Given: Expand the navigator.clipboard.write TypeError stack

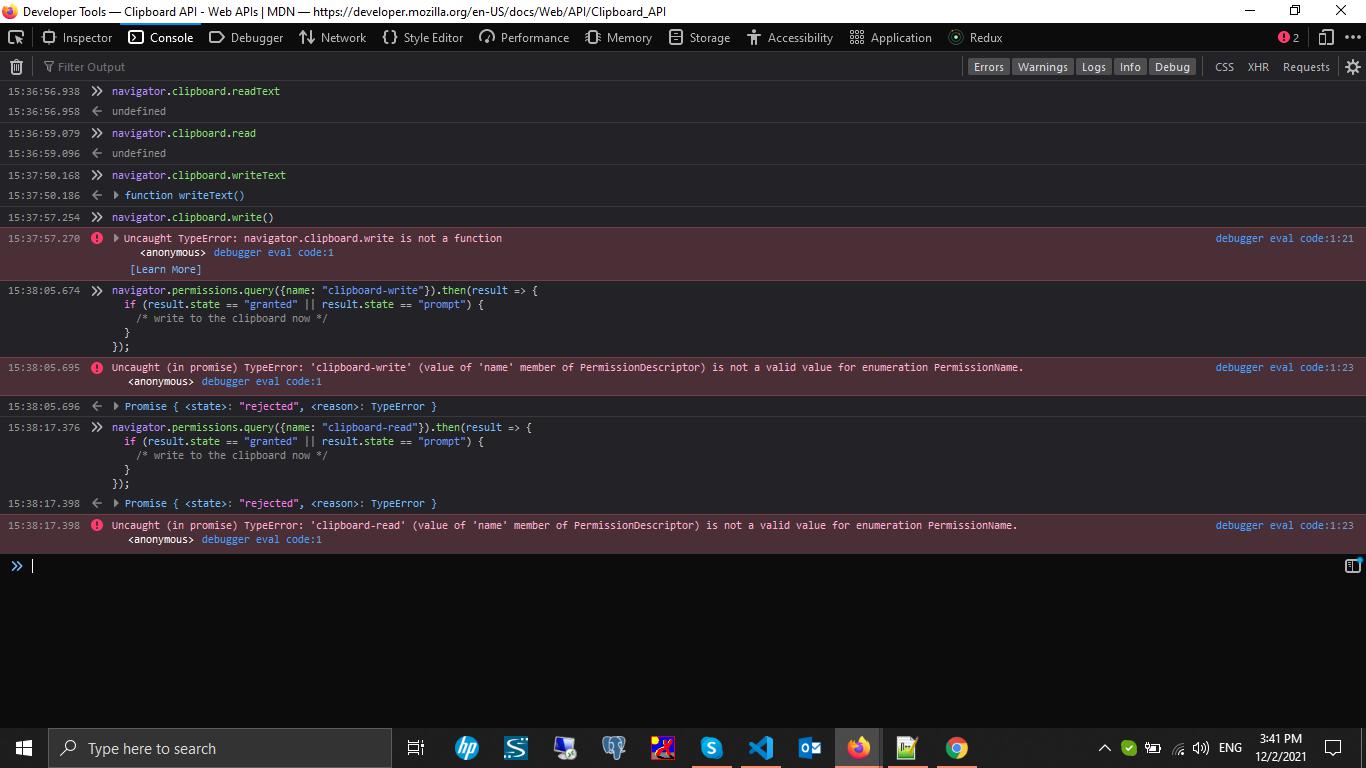Looking at the screenshot, I should coord(117,238).
